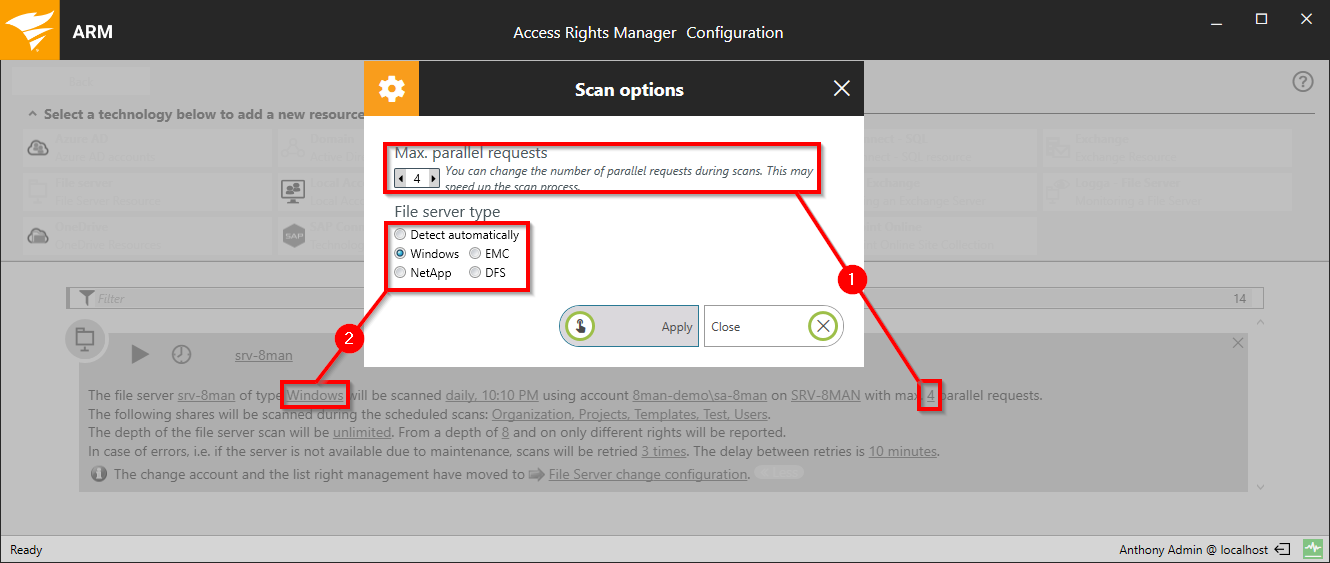Apply the scan options
The image size is (1330, 563).
tap(629, 326)
